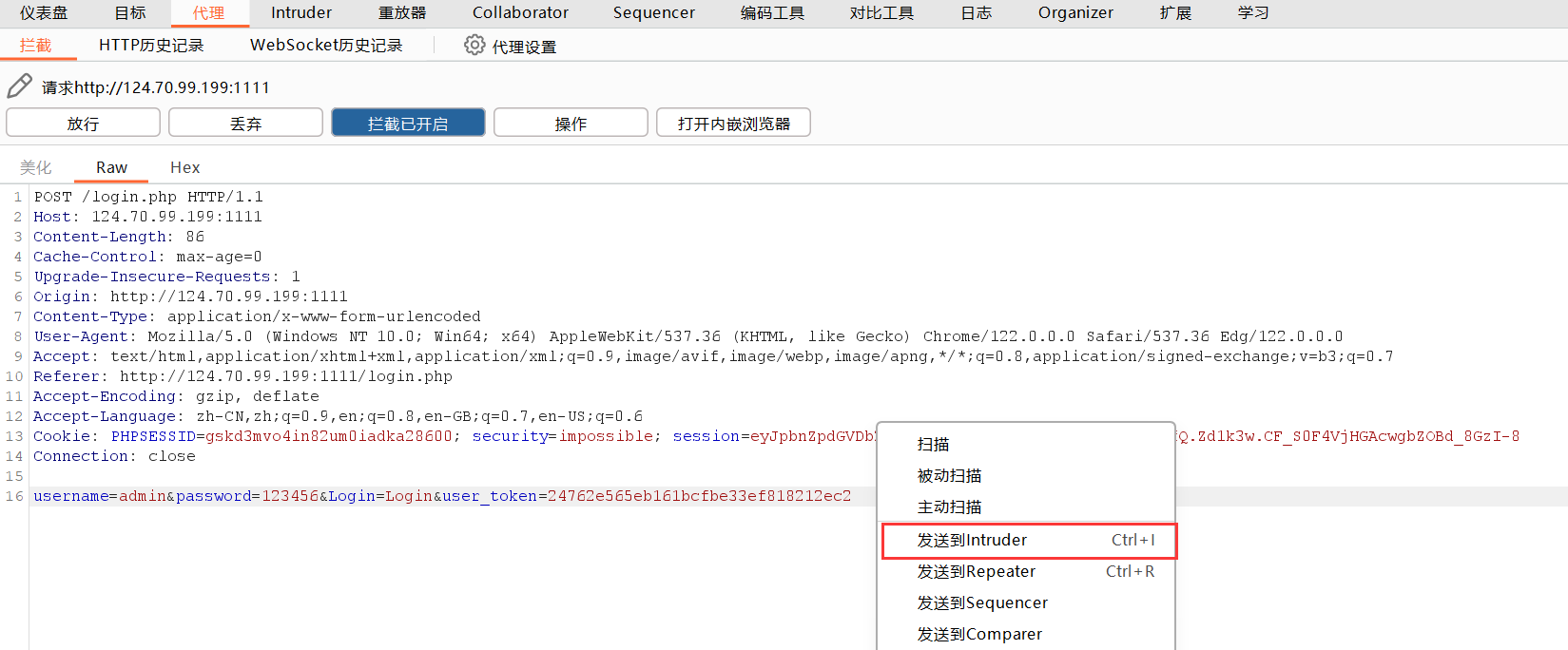Viewport: 1568px width, 650px height.
Task: Drop the request with 丢弃 button
Action: (245, 123)
